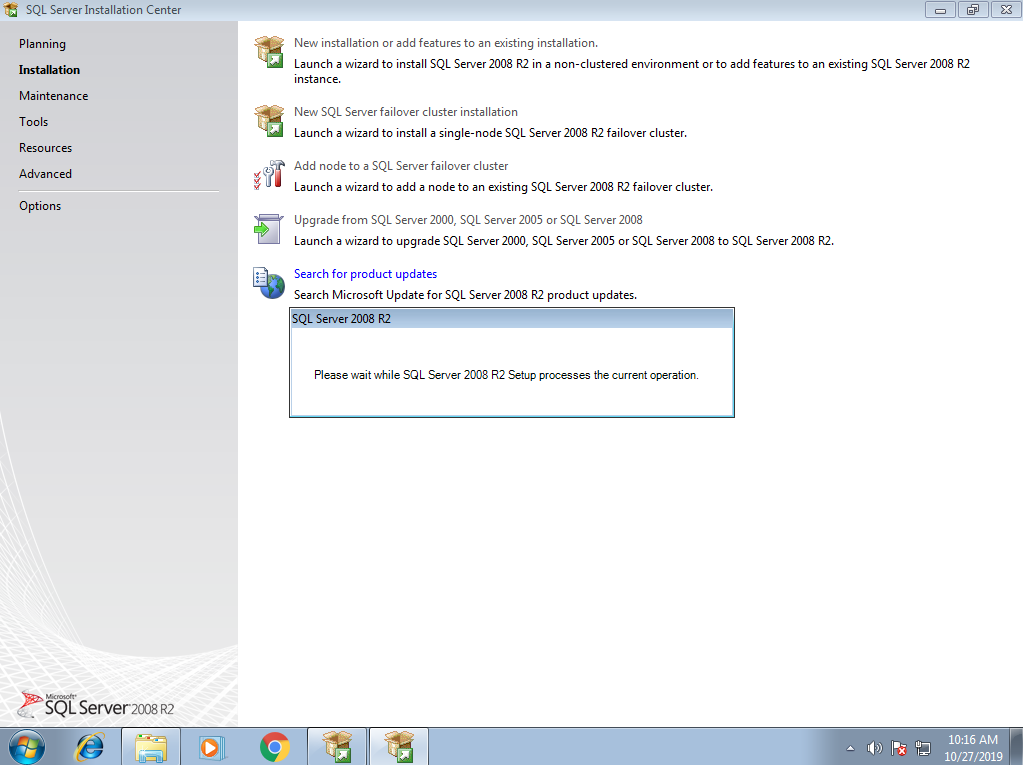Click Search for product updates link
Screen dimensions: 1023x765
click(x=365, y=275)
